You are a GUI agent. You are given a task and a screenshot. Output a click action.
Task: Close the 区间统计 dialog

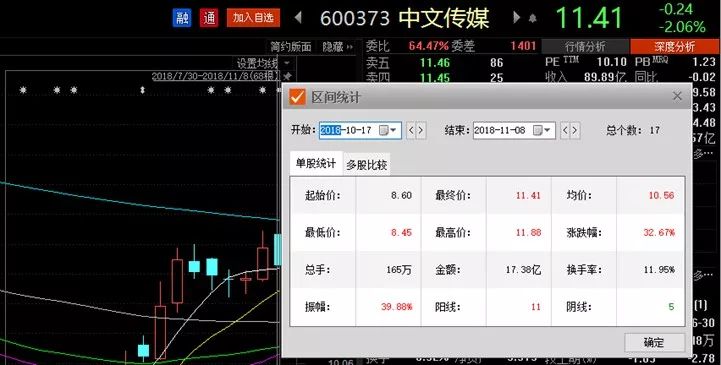[677, 96]
